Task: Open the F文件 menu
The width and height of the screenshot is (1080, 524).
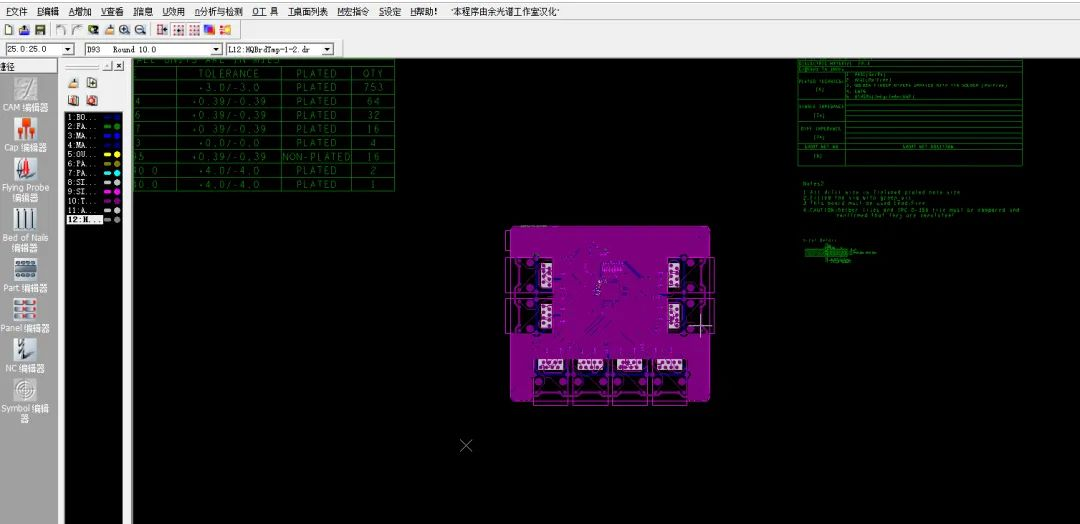Action: (17, 12)
